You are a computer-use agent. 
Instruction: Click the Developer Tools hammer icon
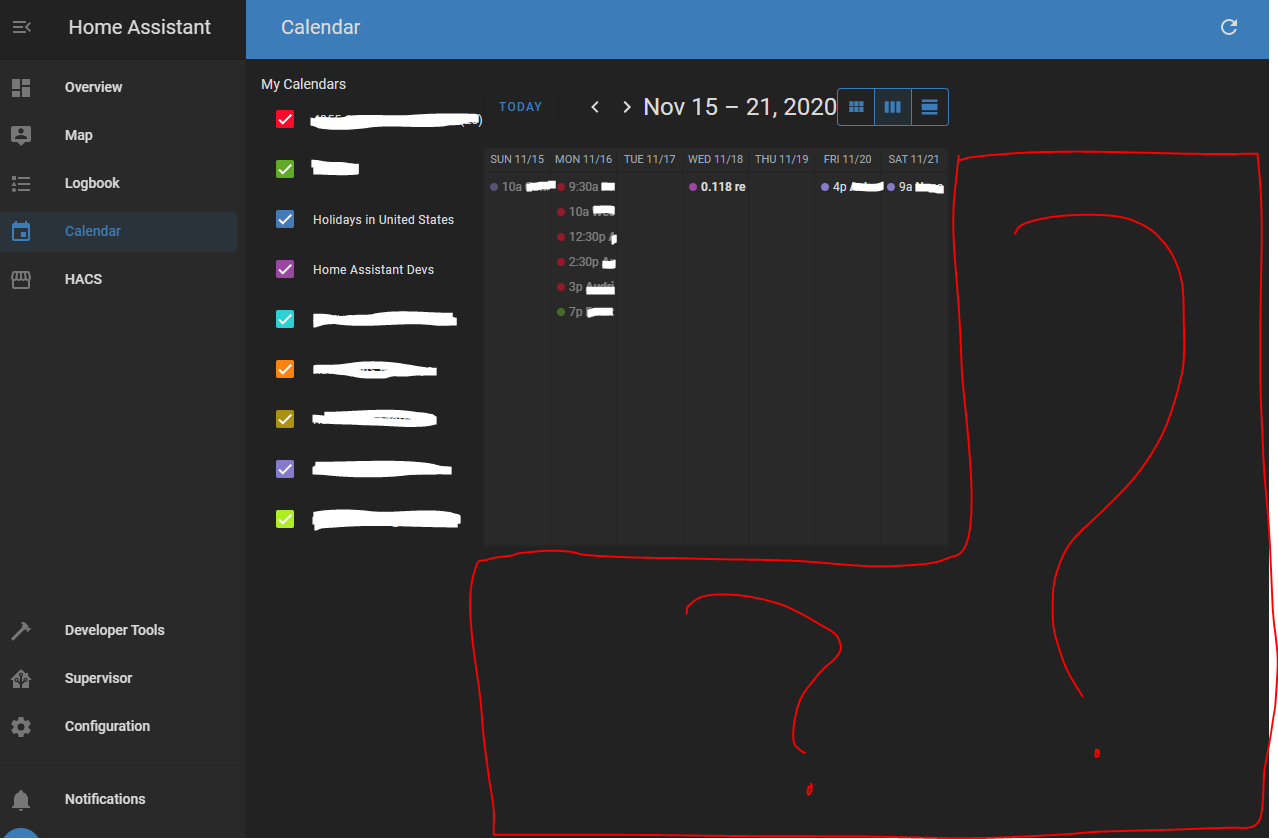(21, 630)
